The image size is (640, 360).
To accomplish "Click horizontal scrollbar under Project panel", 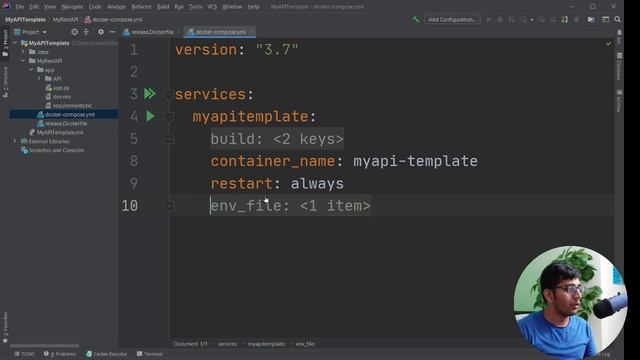I will 44,346.
